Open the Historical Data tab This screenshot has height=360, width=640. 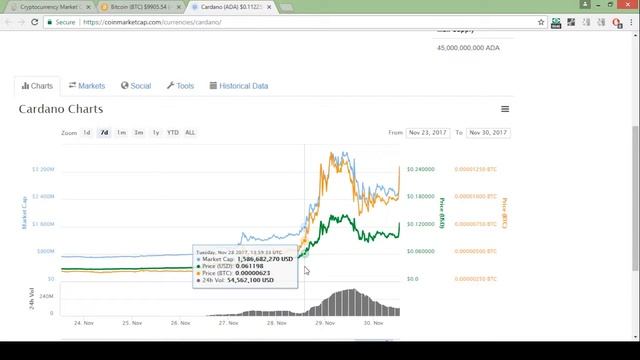[x=239, y=86]
